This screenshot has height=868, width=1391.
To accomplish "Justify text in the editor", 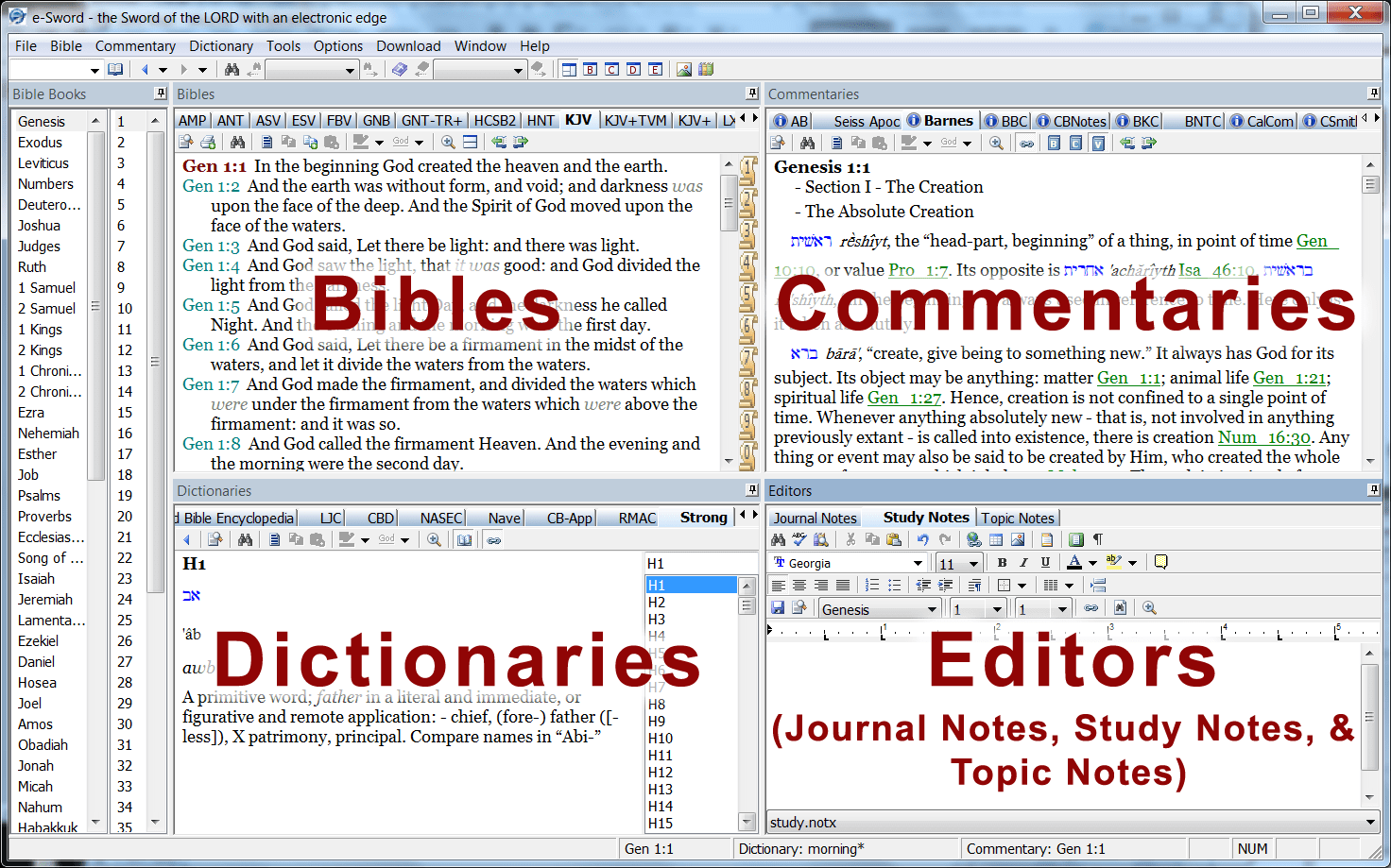I will pos(843,586).
